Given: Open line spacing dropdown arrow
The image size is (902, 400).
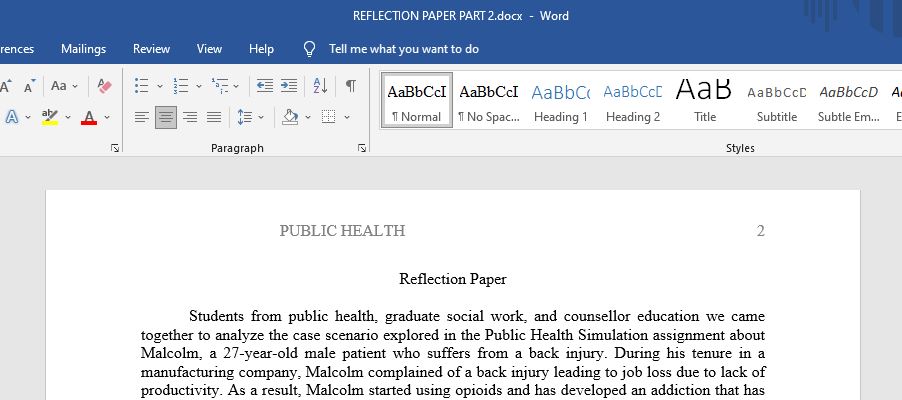Looking at the screenshot, I should (261, 117).
